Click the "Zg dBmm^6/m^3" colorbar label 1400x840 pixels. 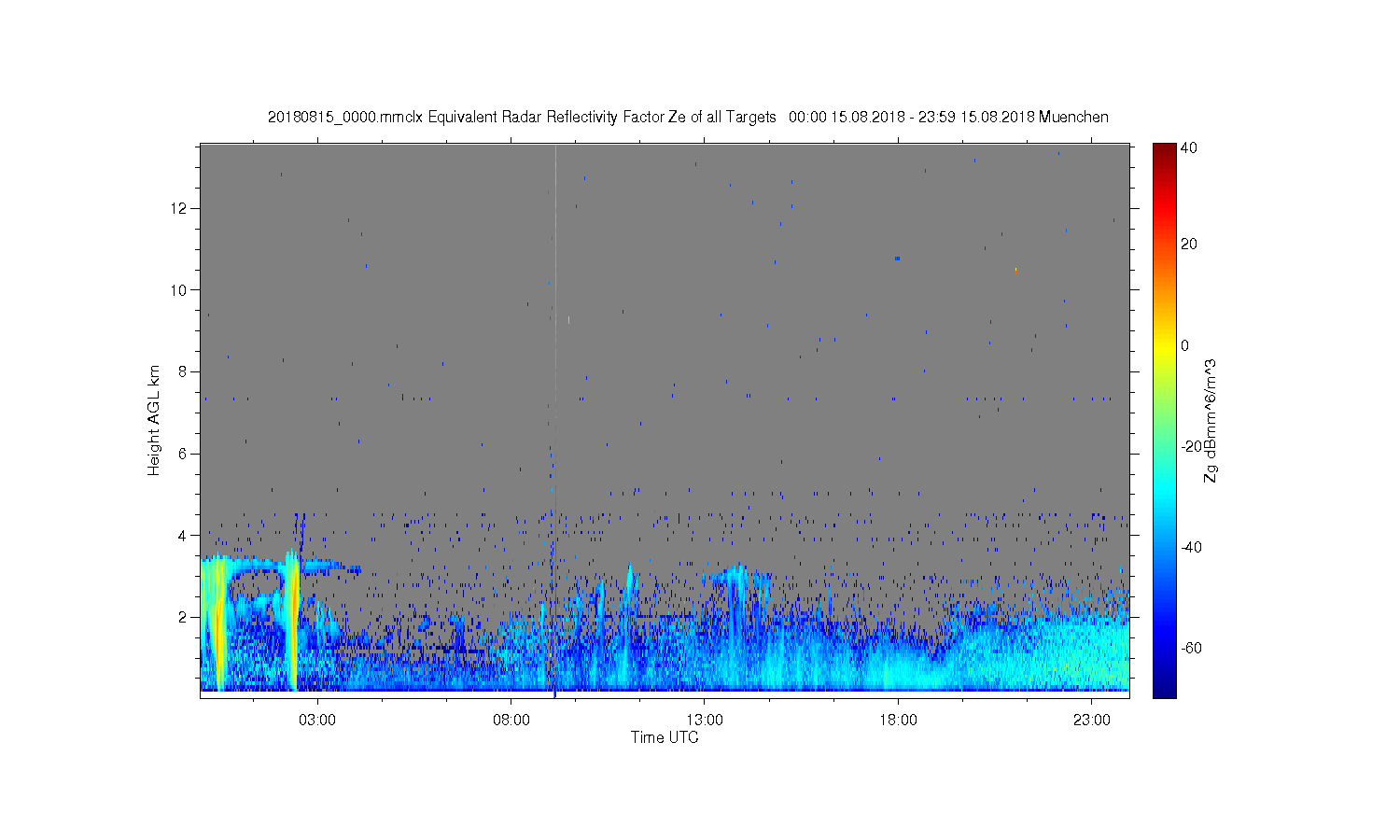click(1211, 422)
